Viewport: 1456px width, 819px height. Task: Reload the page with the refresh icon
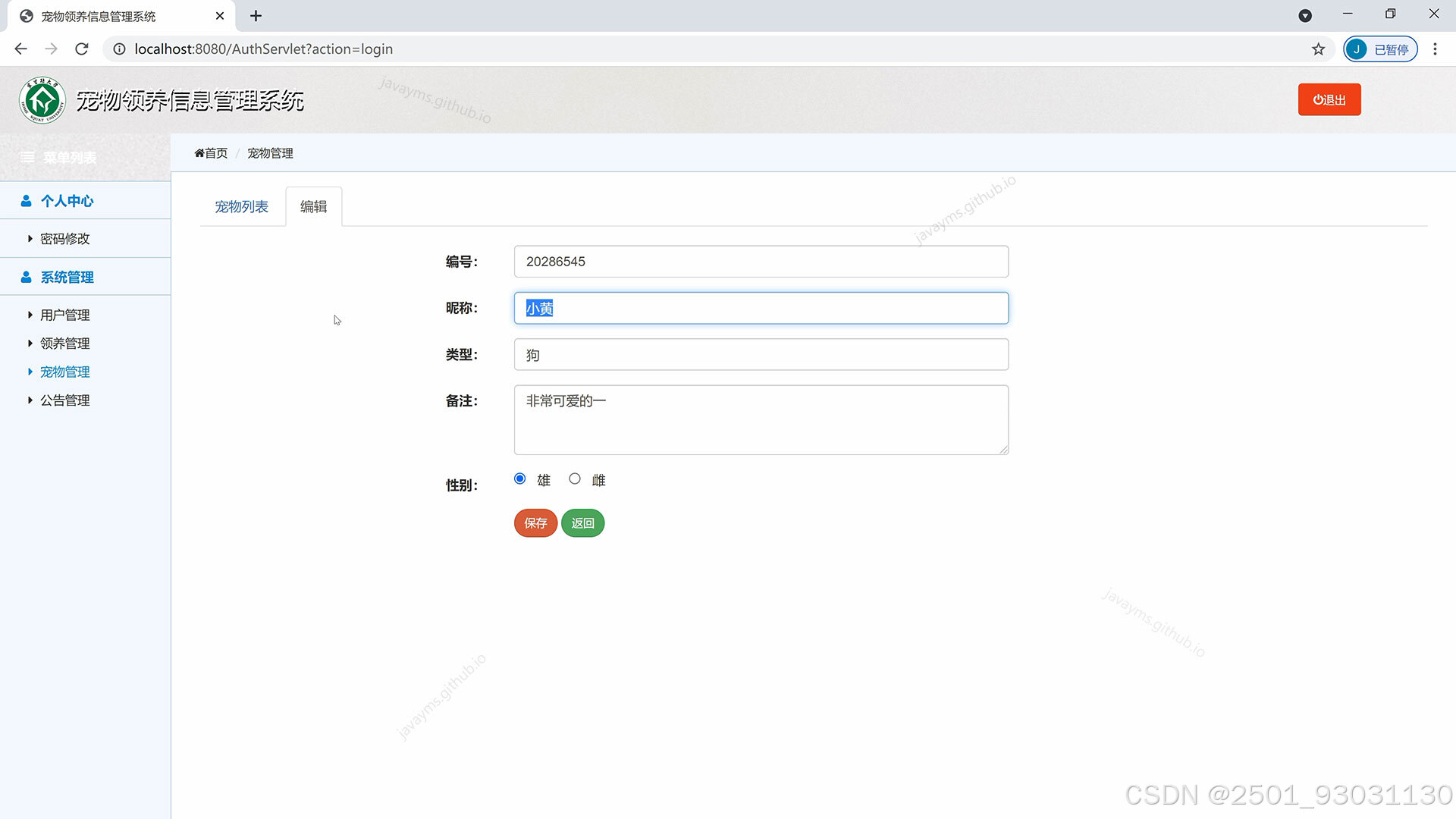pyautogui.click(x=82, y=49)
